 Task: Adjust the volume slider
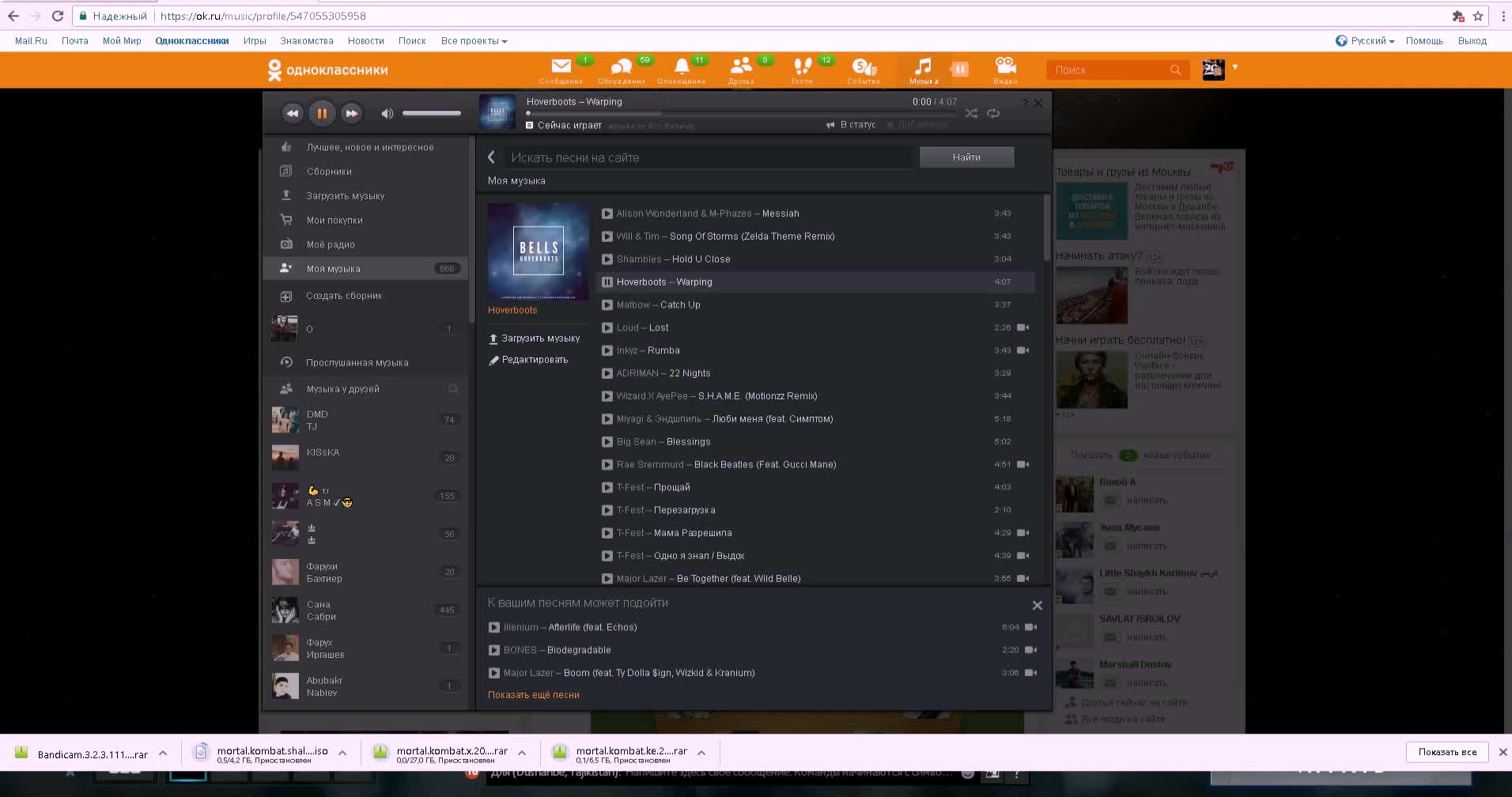click(x=432, y=114)
